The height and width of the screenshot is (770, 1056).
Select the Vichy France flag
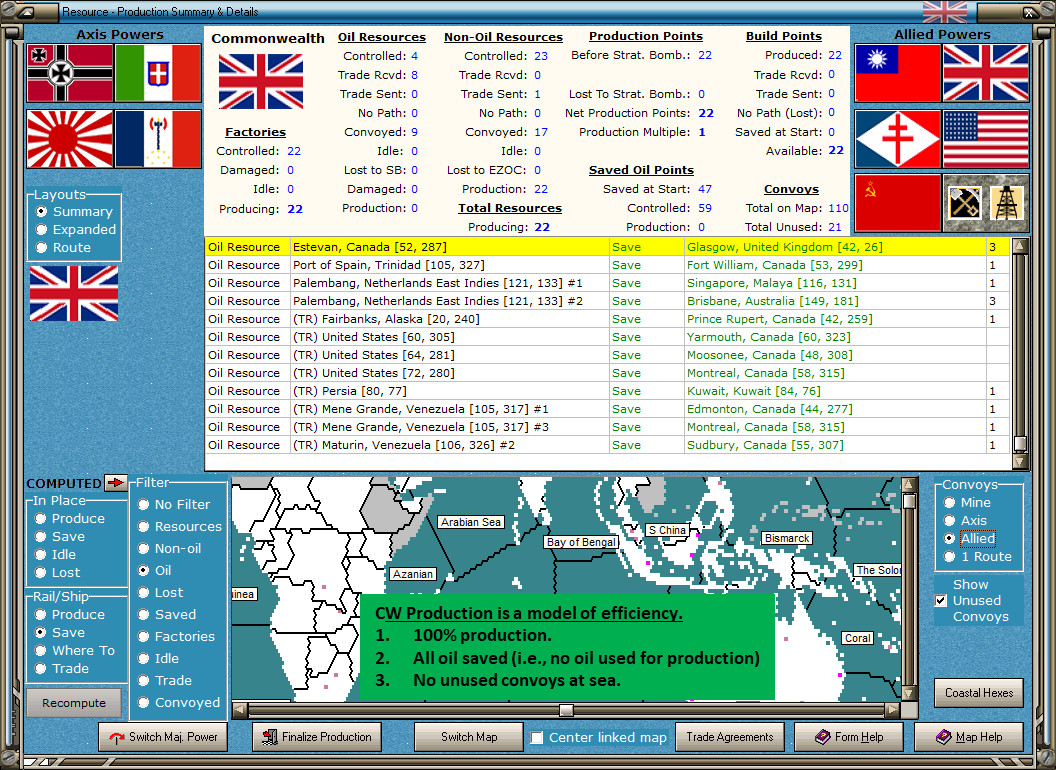point(158,139)
